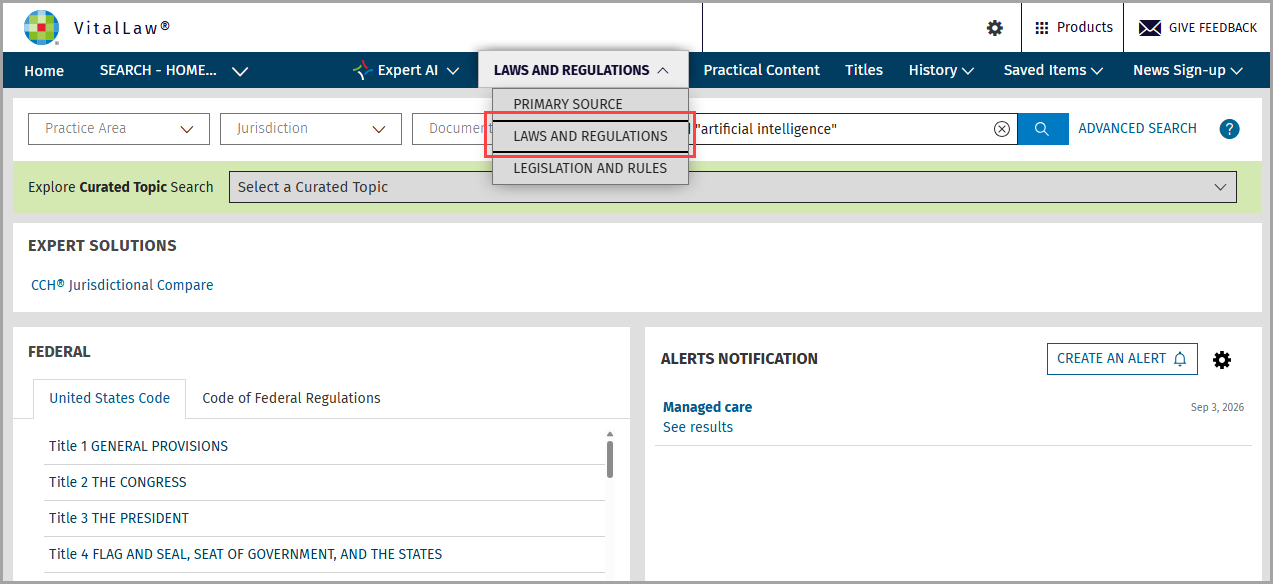Click the Create an Alert button
This screenshot has height=584, width=1273.
(x=1122, y=359)
